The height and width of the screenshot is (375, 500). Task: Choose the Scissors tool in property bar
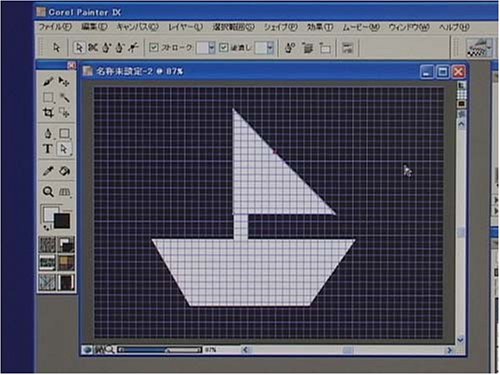click(93, 48)
